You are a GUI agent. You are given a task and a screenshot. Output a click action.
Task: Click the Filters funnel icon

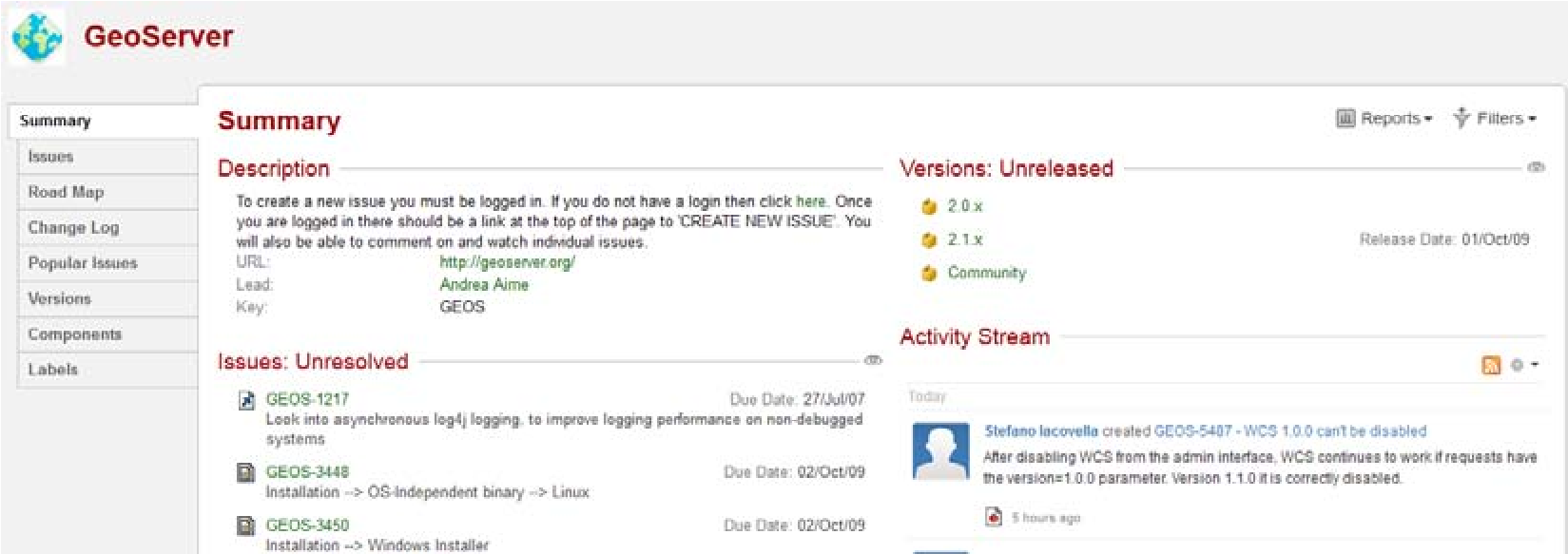point(1462,118)
